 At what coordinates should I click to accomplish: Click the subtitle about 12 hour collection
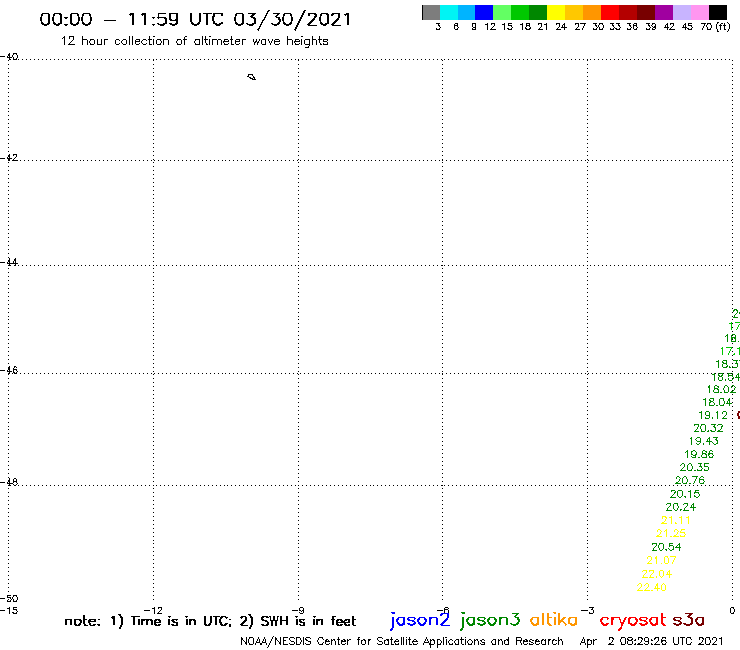pos(194,41)
